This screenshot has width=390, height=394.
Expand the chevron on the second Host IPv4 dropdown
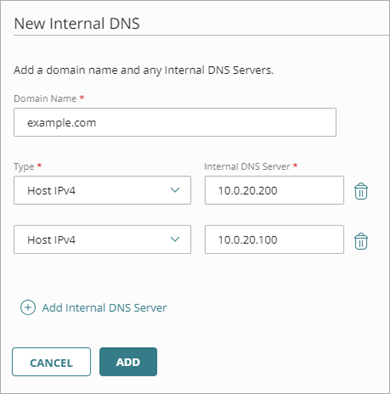pos(175,239)
